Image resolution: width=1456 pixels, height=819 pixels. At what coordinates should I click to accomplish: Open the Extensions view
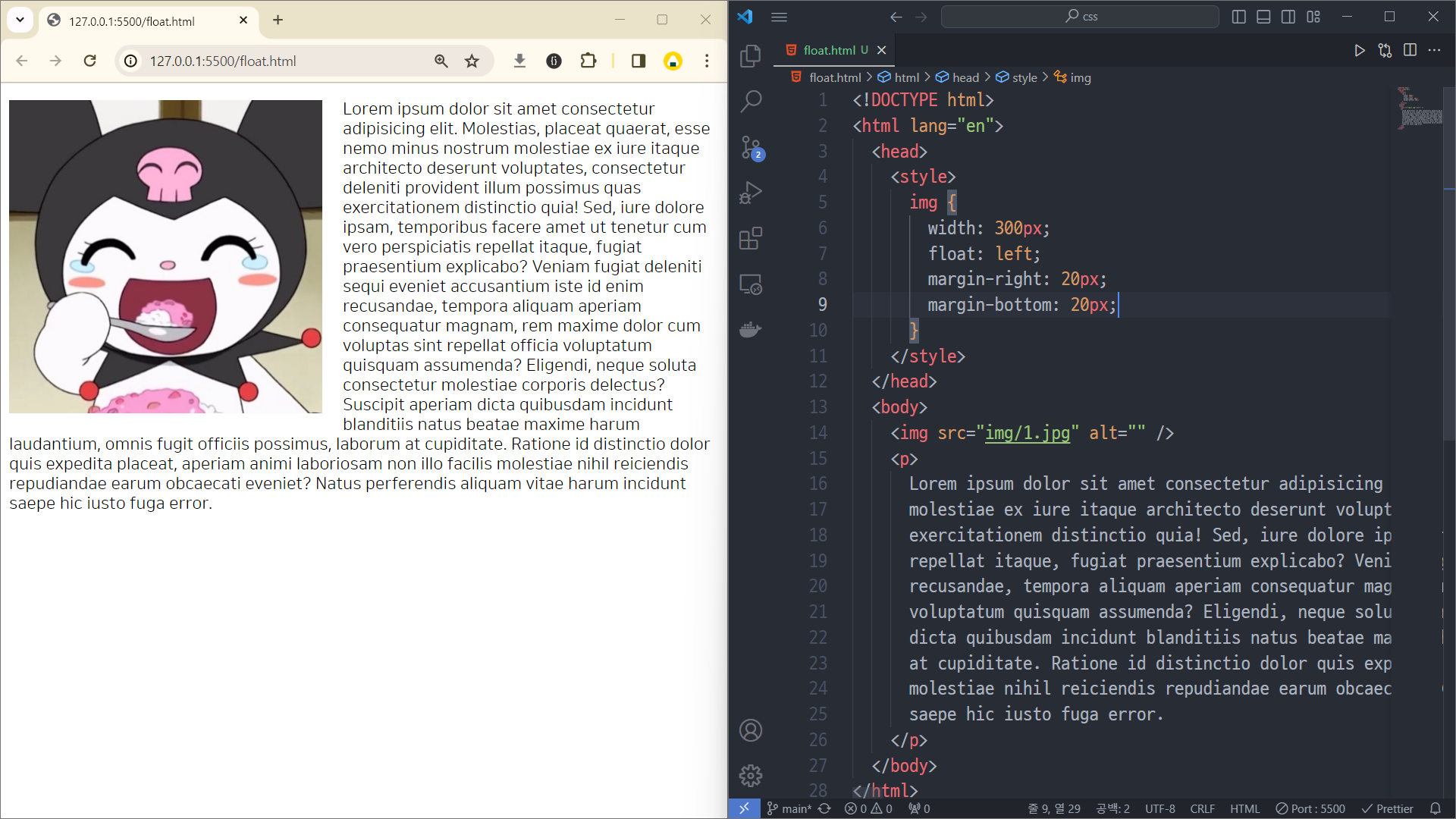[x=750, y=239]
